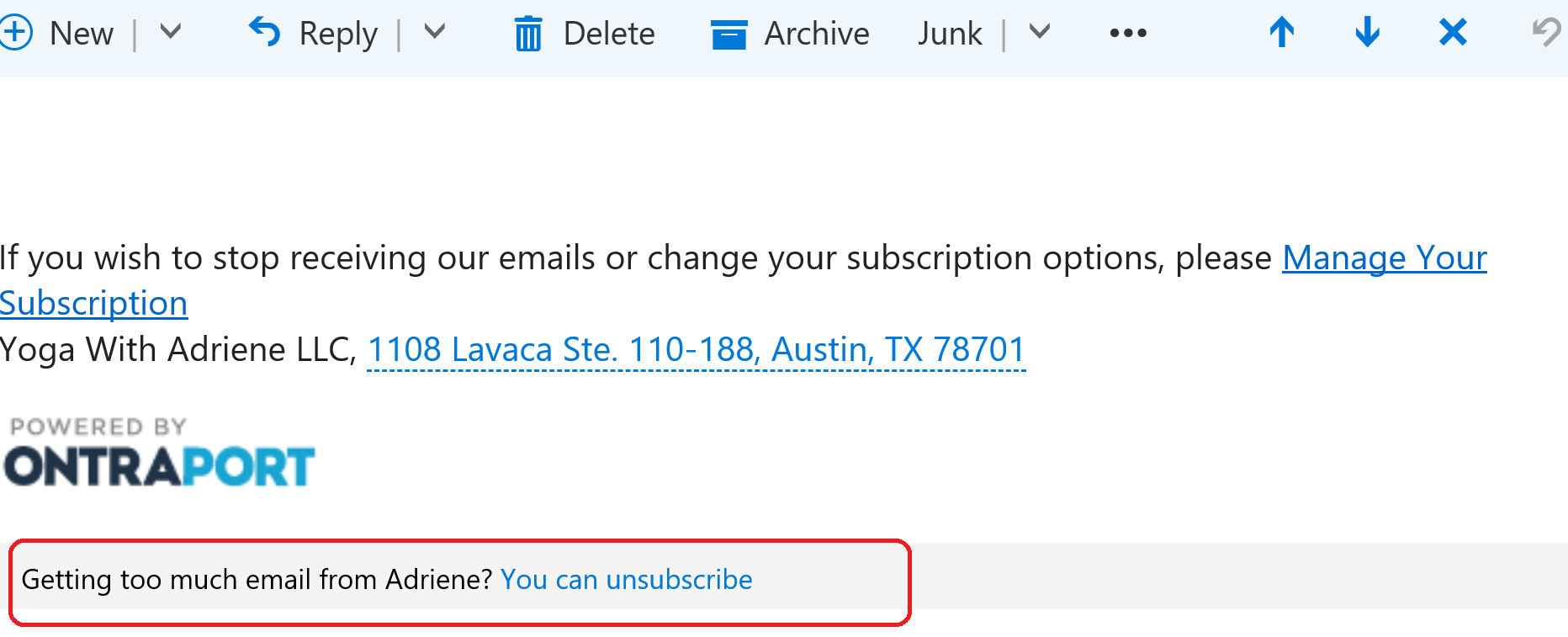Click the Junk toolbar label
This screenshot has height=637, width=1568.
[x=950, y=34]
